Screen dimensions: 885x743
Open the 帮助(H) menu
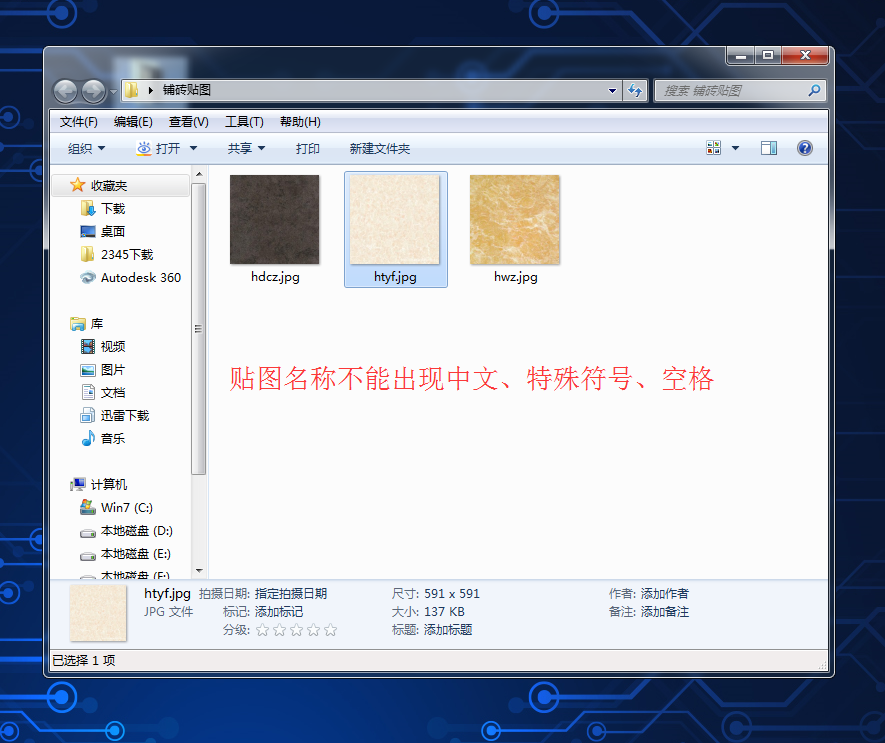[300, 121]
